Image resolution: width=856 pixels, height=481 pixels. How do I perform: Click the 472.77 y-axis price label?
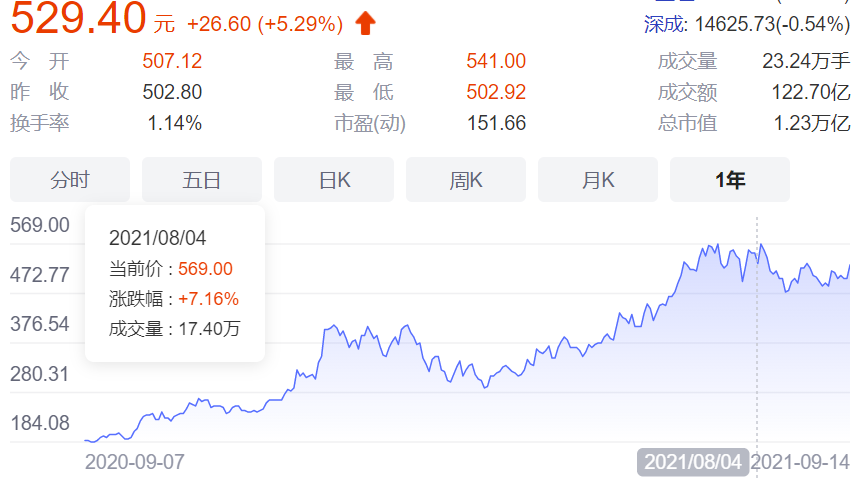(40, 274)
